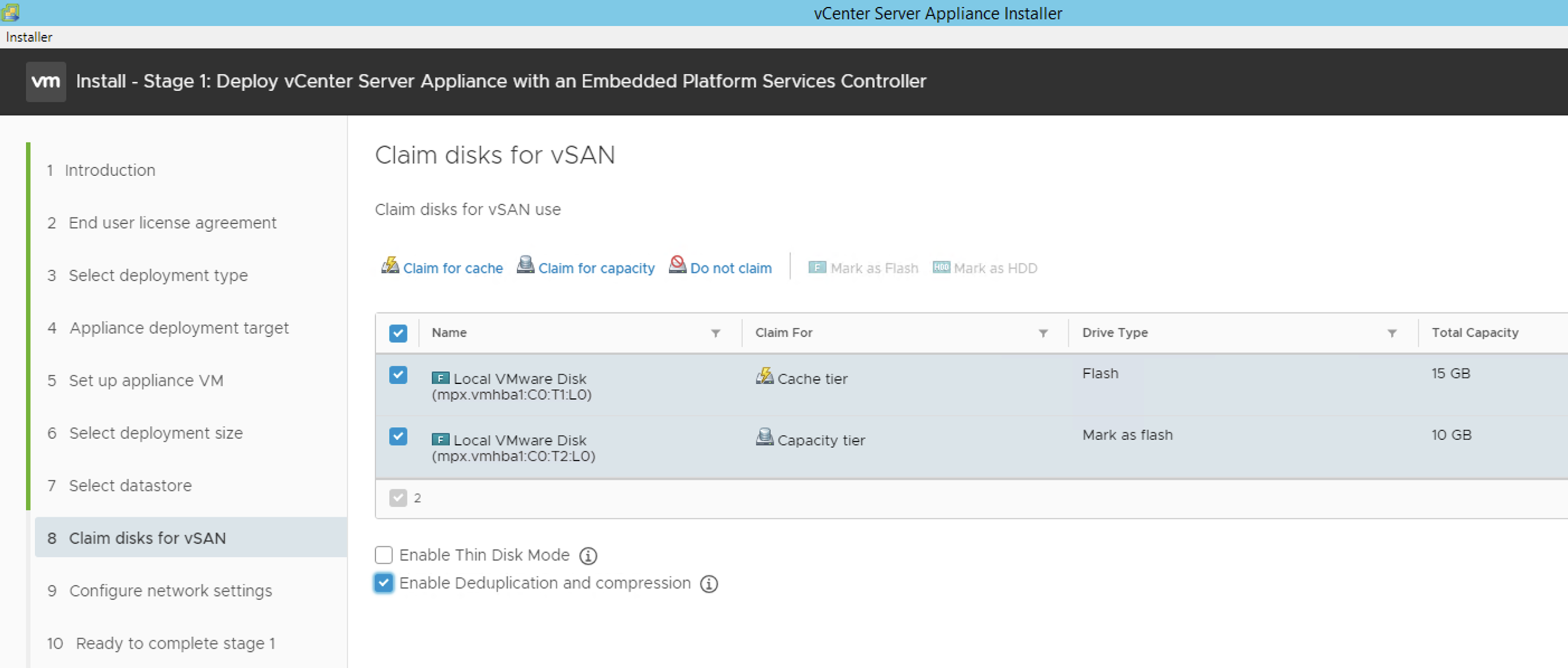Click the selected count checkbox in table footer
Screen dimensions: 1568x668
[x=398, y=498]
